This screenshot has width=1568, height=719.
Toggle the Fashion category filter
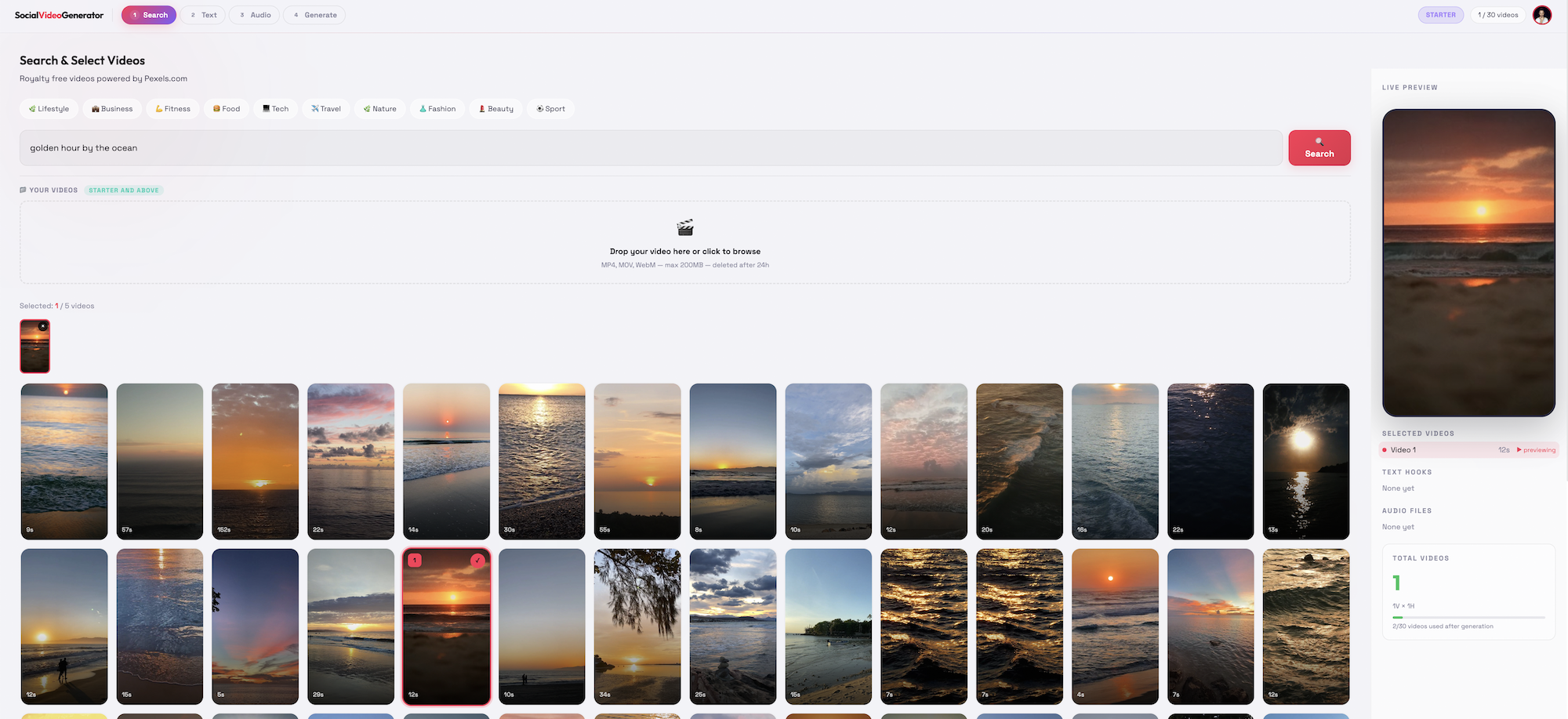coord(437,108)
